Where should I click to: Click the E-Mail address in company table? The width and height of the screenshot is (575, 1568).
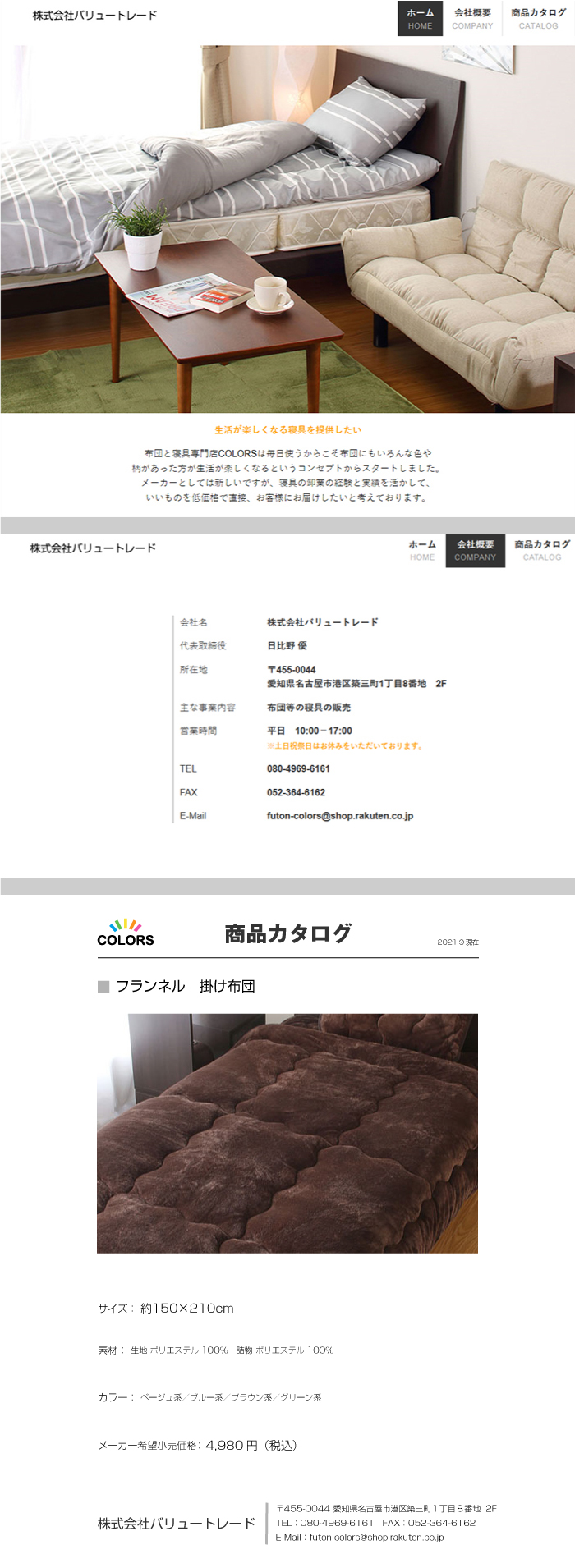tap(339, 816)
